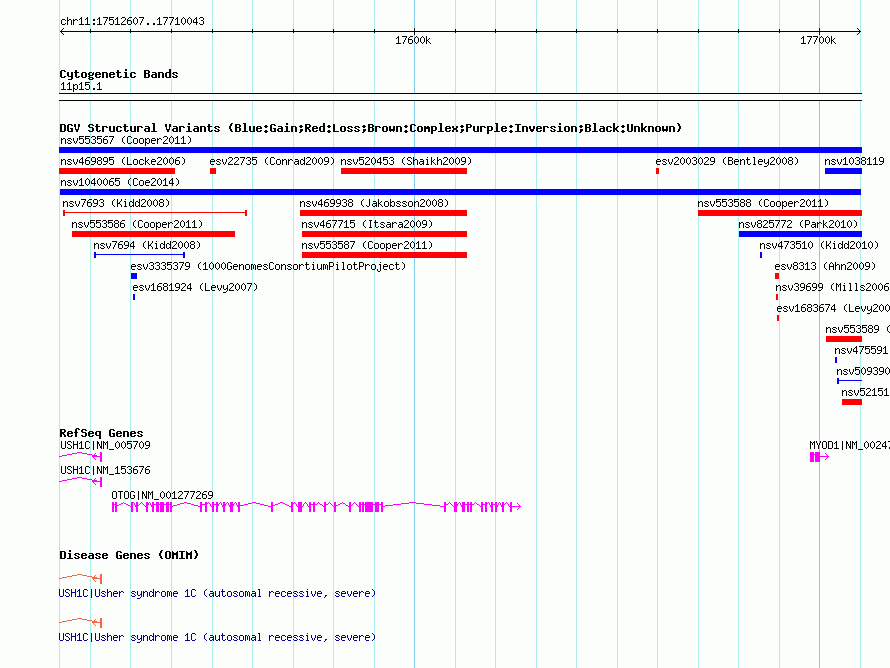Select the USH1C|NM_153676 RefSeq gene label
This screenshot has width=890, height=668.
[x=106, y=470]
